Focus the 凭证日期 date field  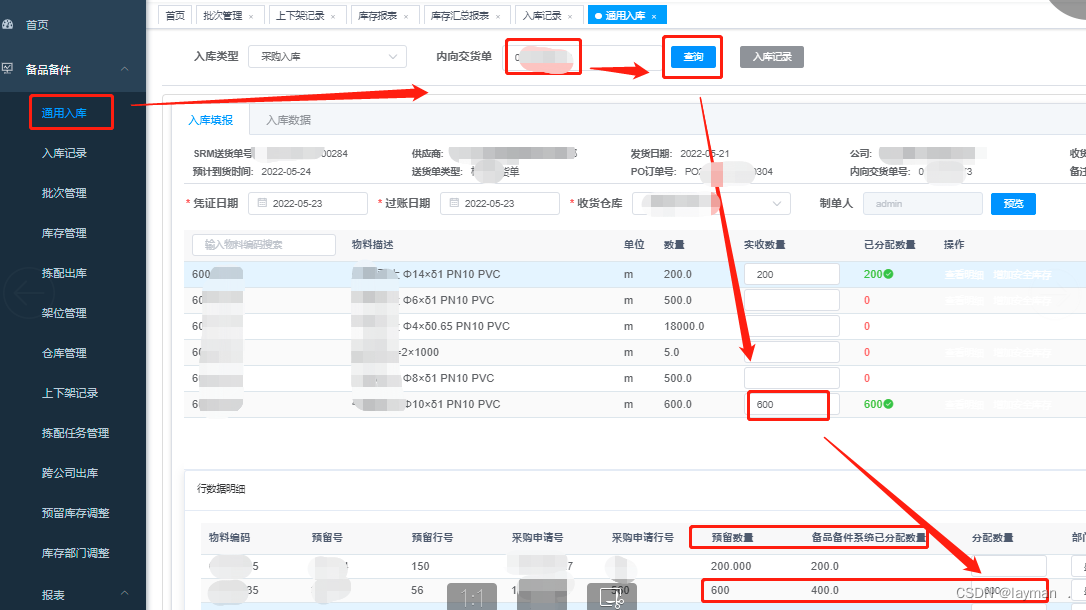point(308,204)
